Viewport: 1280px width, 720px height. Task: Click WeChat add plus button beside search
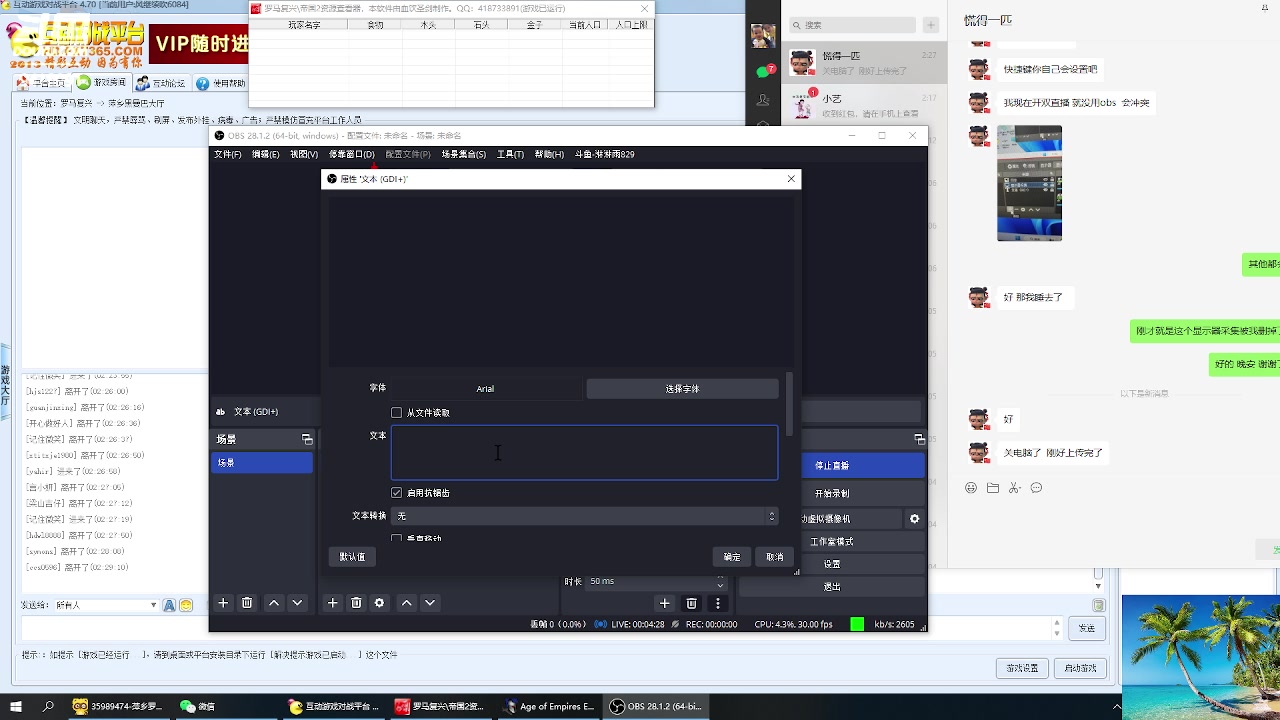click(x=931, y=25)
